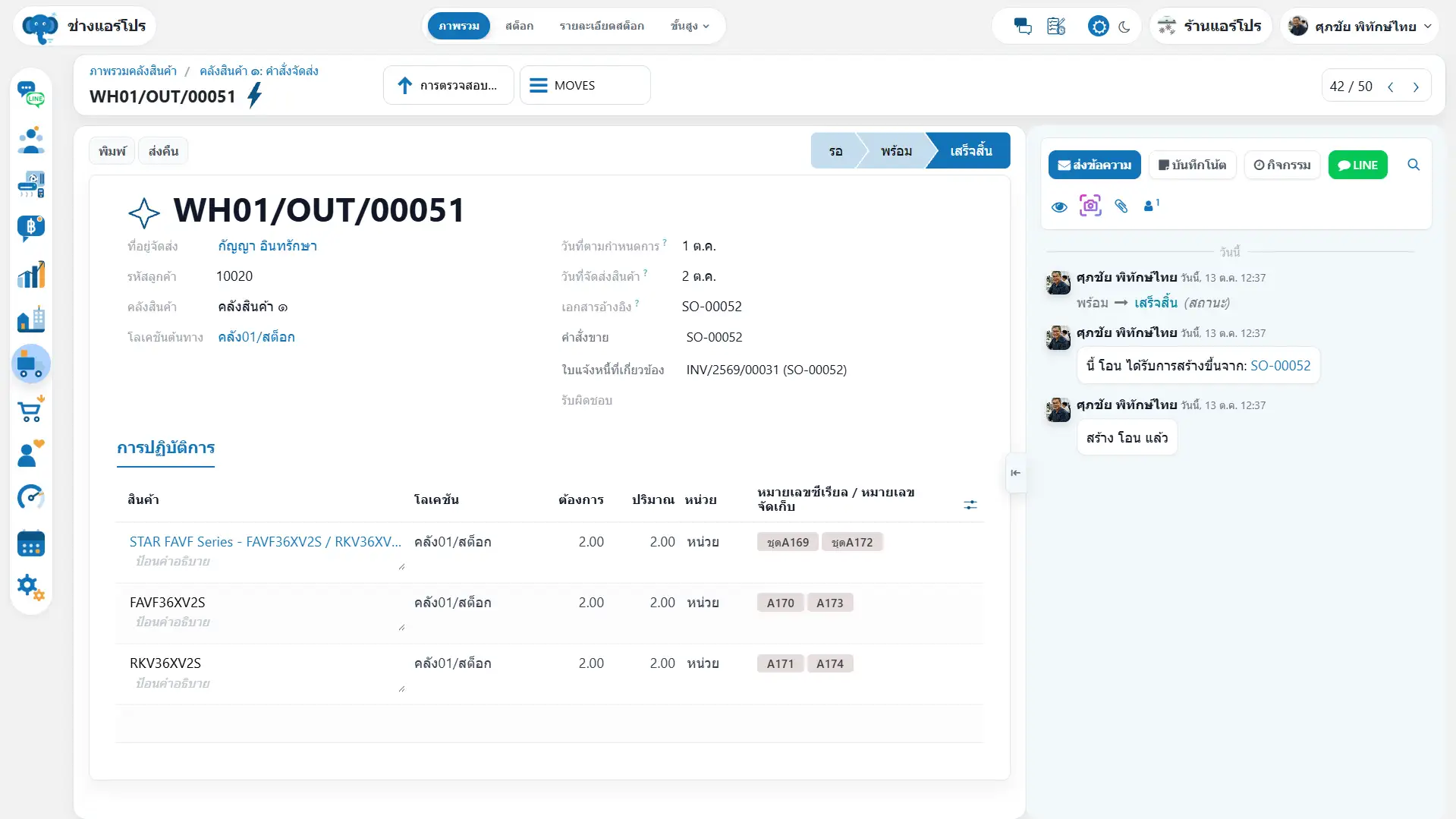Open the SO-00052 link in chatter
Screen dimensions: 1456x819
point(1280,366)
